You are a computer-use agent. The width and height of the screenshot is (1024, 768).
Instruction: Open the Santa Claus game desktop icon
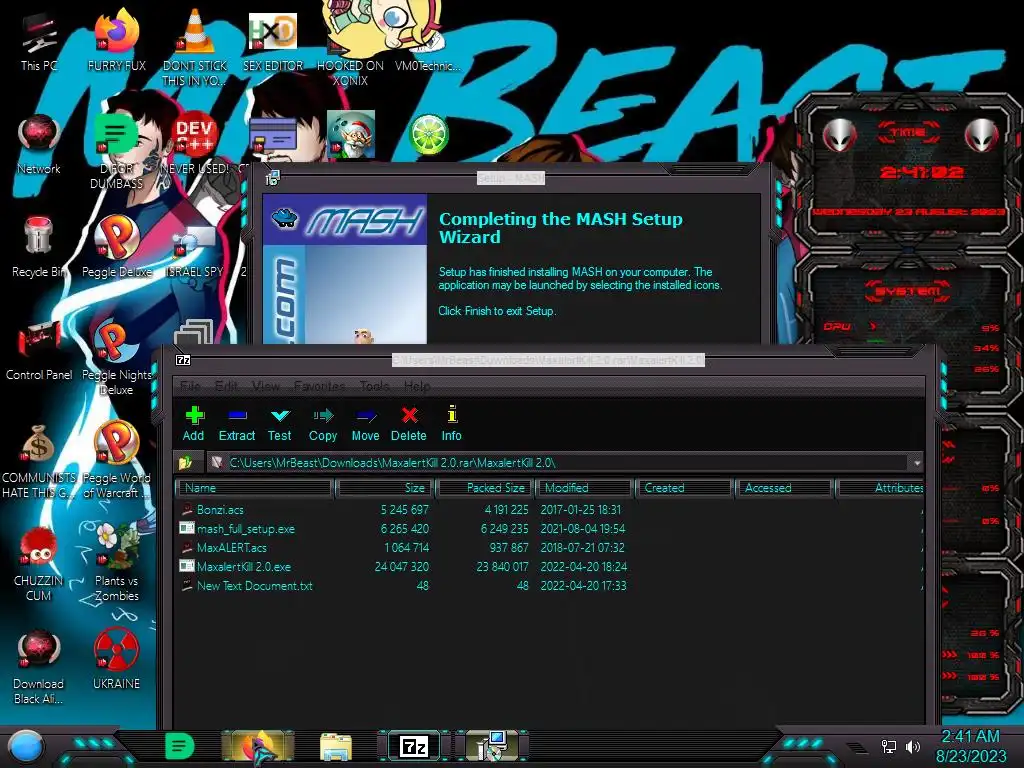[351, 135]
